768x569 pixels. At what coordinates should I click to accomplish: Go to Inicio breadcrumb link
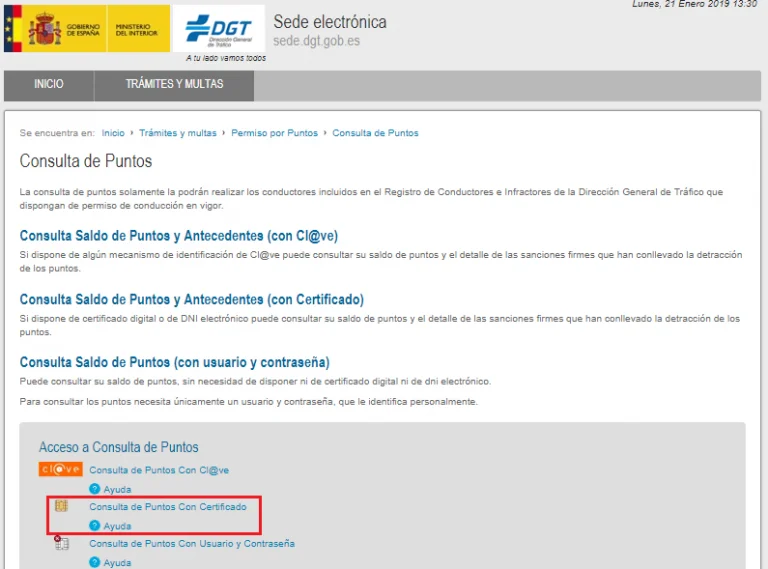(x=113, y=133)
